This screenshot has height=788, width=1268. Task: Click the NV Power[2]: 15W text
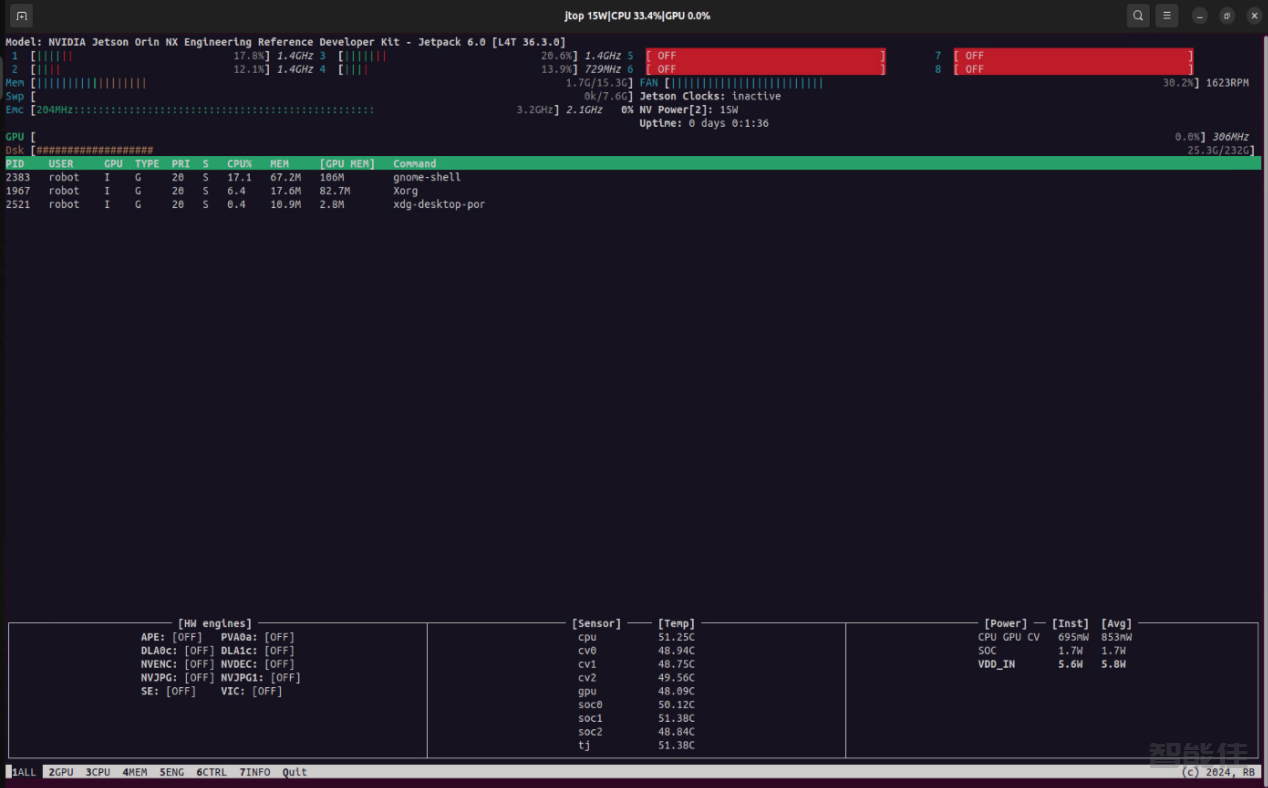coord(689,110)
